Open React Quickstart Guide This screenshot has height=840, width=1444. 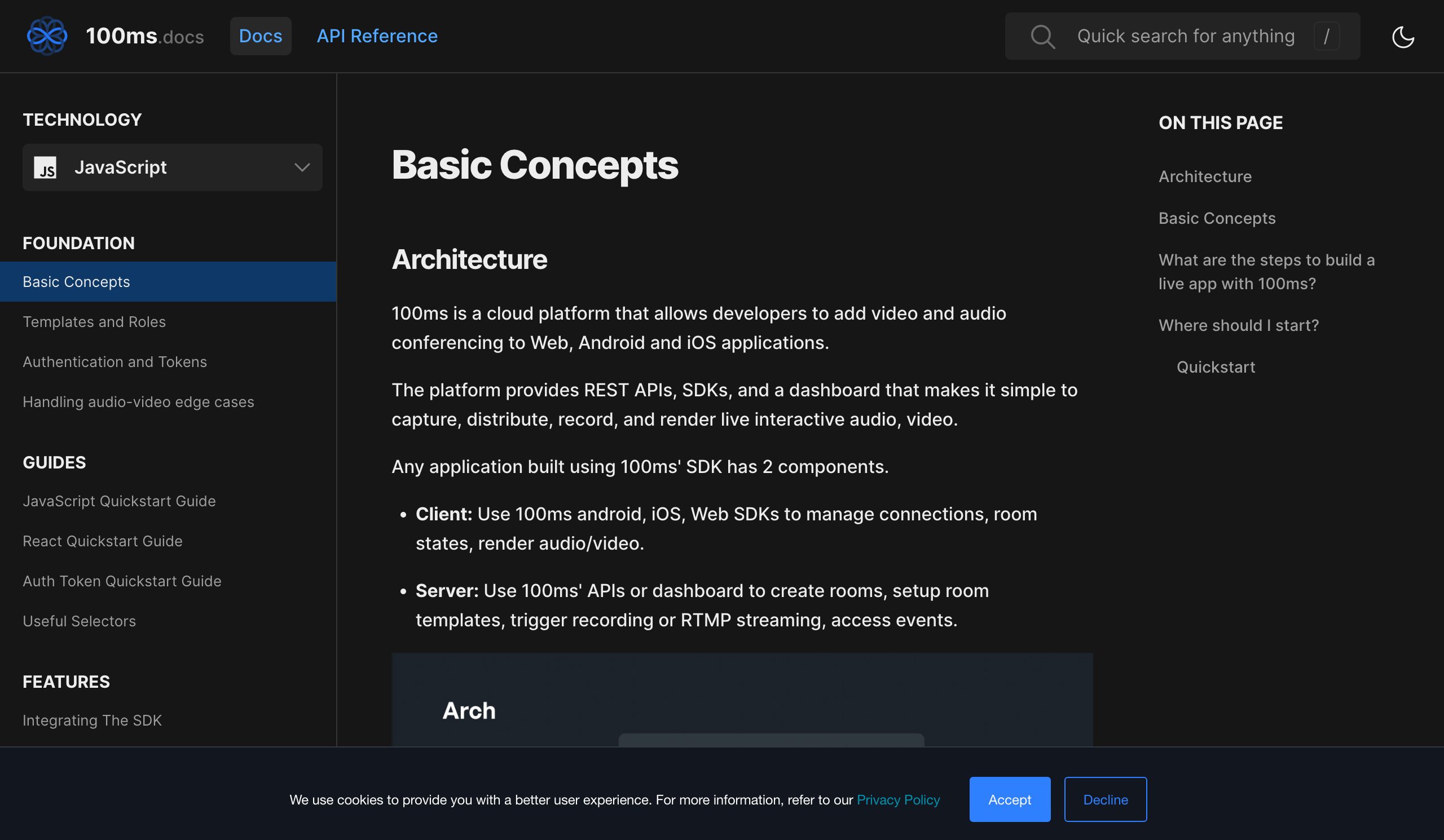[x=103, y=541]
